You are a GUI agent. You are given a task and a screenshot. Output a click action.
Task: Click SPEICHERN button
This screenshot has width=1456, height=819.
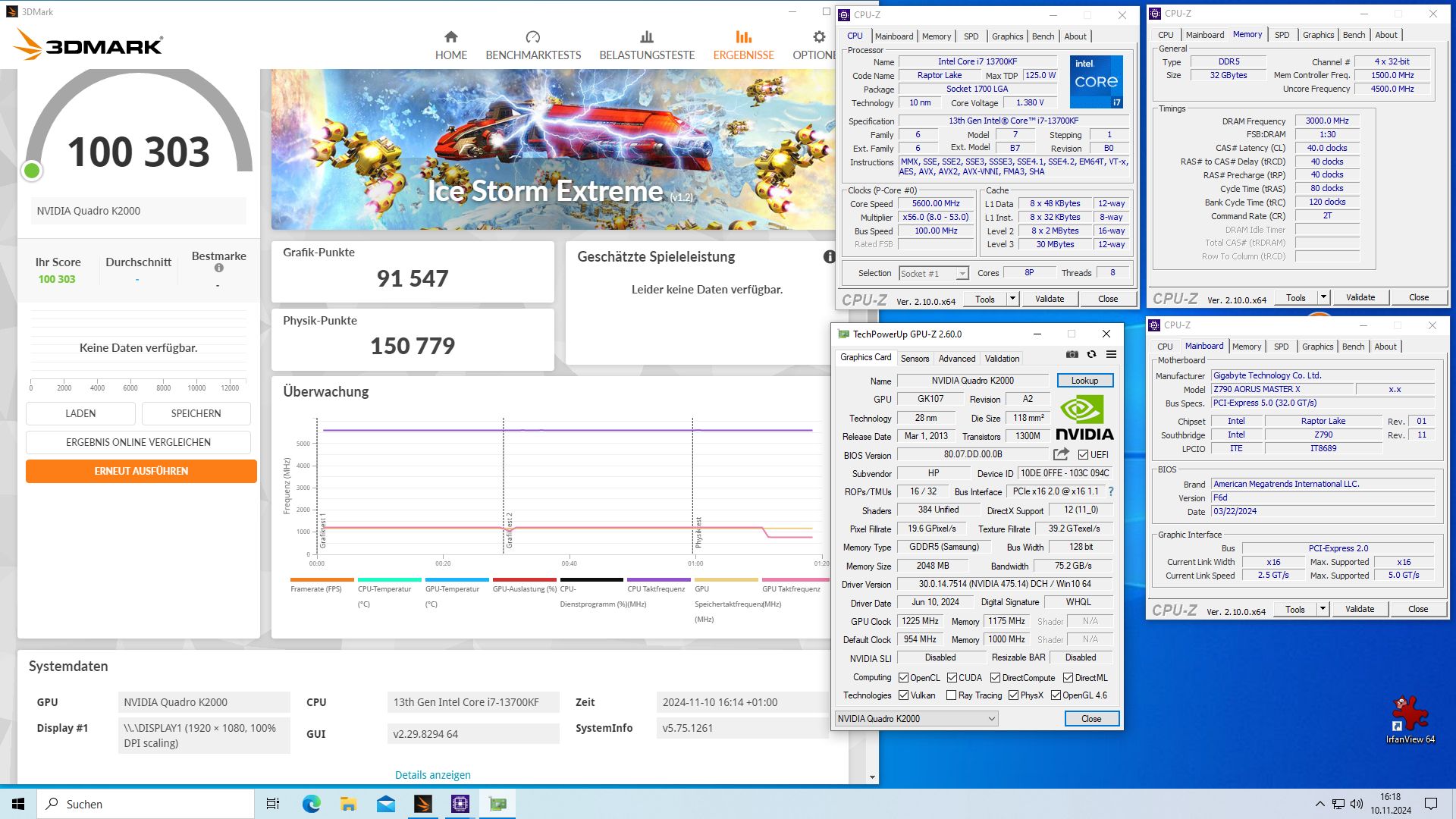point(196,413)
